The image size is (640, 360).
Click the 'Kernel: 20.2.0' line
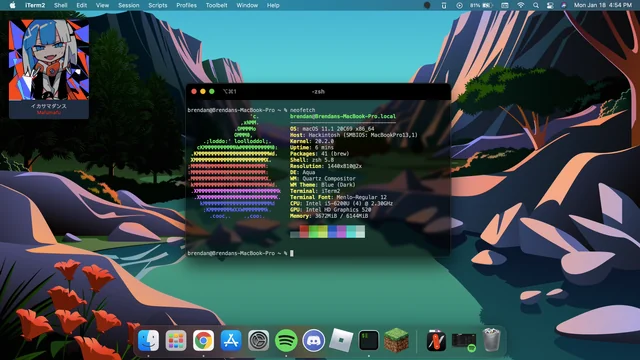click(312, 141)
